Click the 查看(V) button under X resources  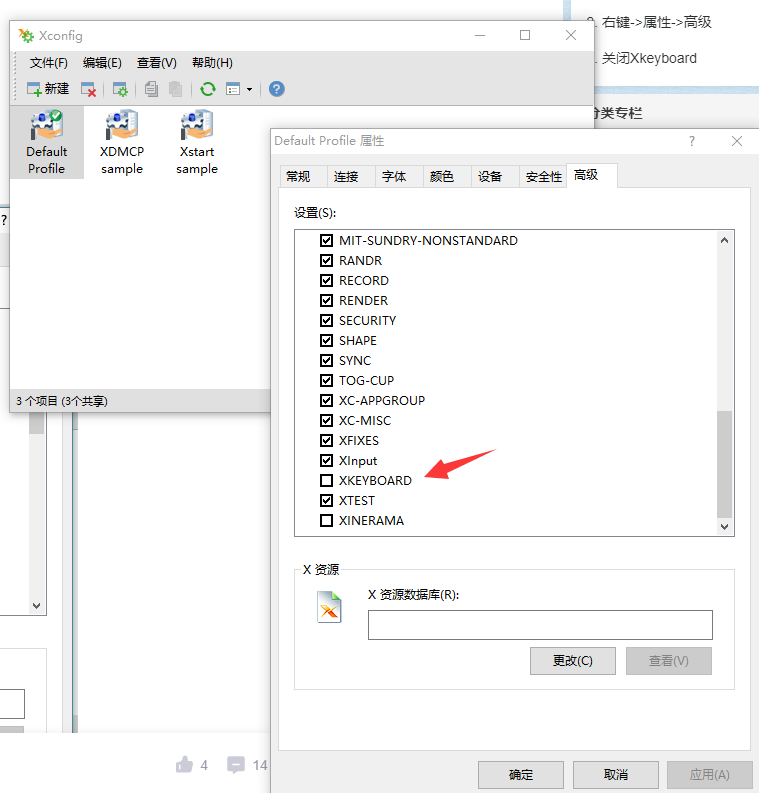[x=668, y=660]
